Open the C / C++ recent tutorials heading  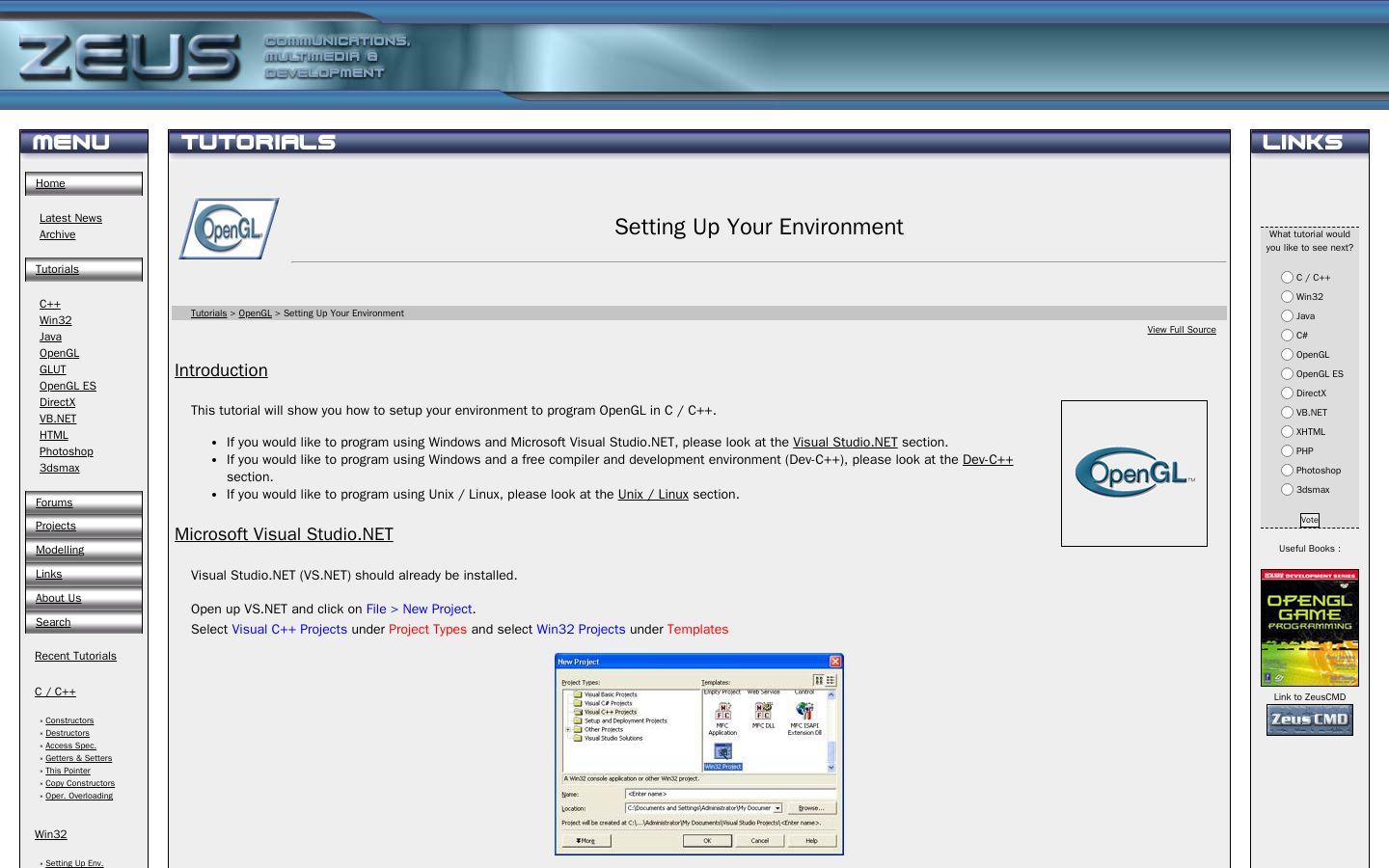55,692
